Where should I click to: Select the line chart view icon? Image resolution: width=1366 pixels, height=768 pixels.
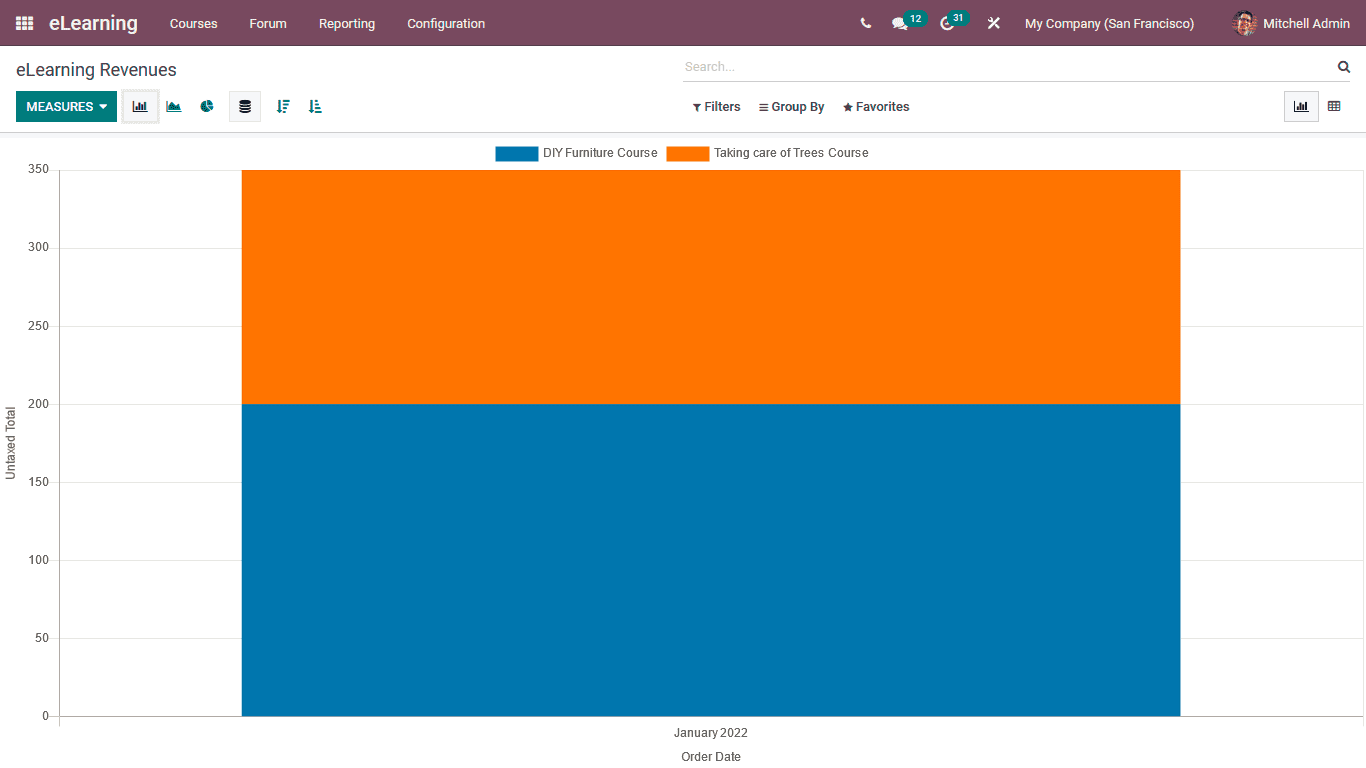[173, 106]
